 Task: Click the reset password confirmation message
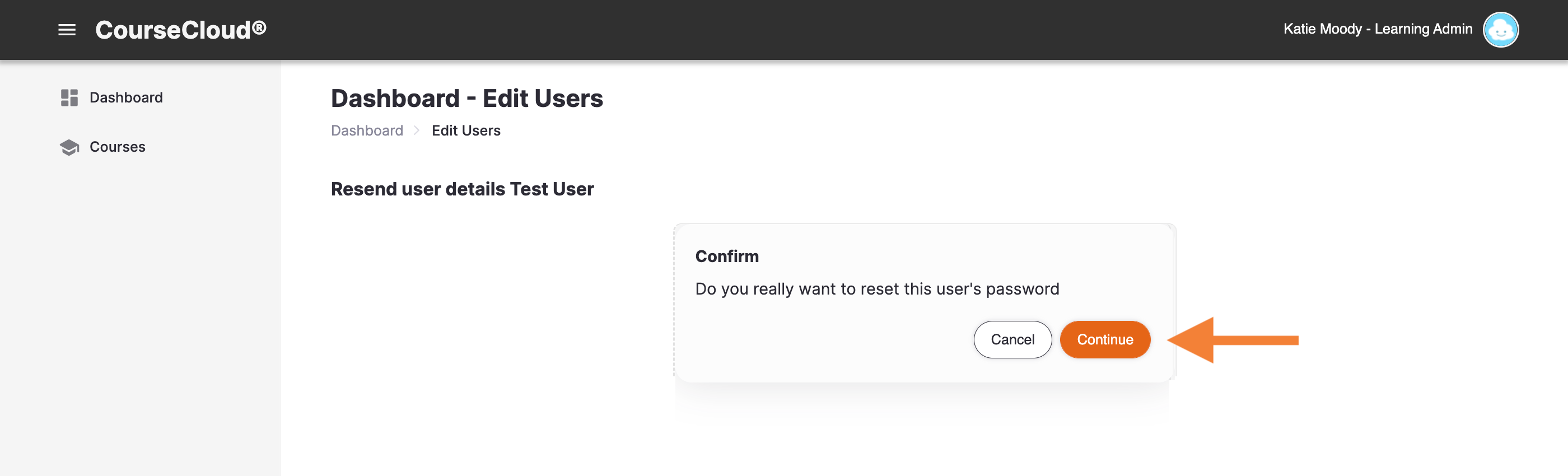[877, 288]
